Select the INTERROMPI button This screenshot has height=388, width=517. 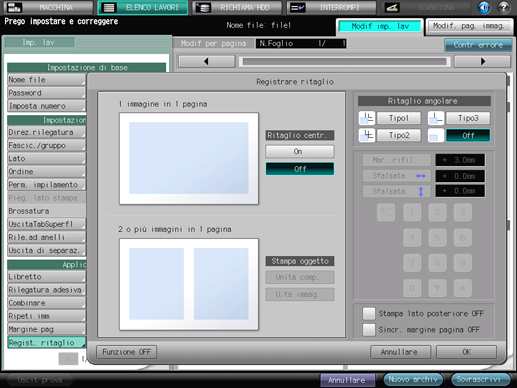331,7
